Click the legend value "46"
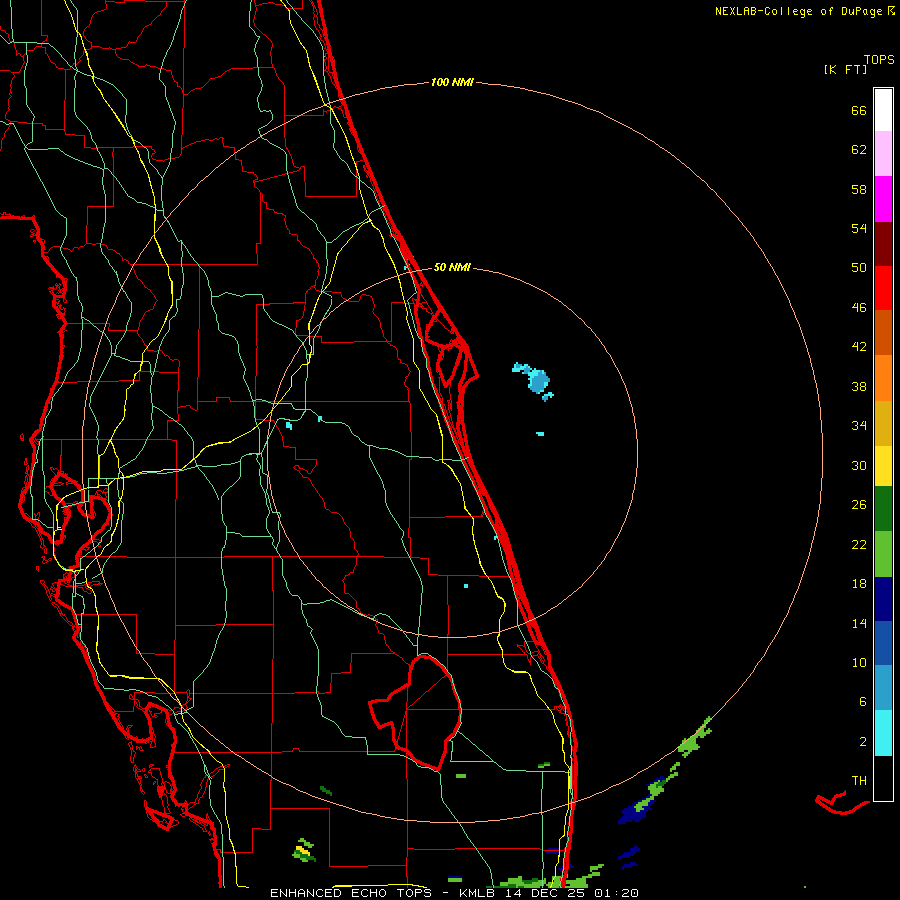The image size is (900, 900). tap(859, 307)
